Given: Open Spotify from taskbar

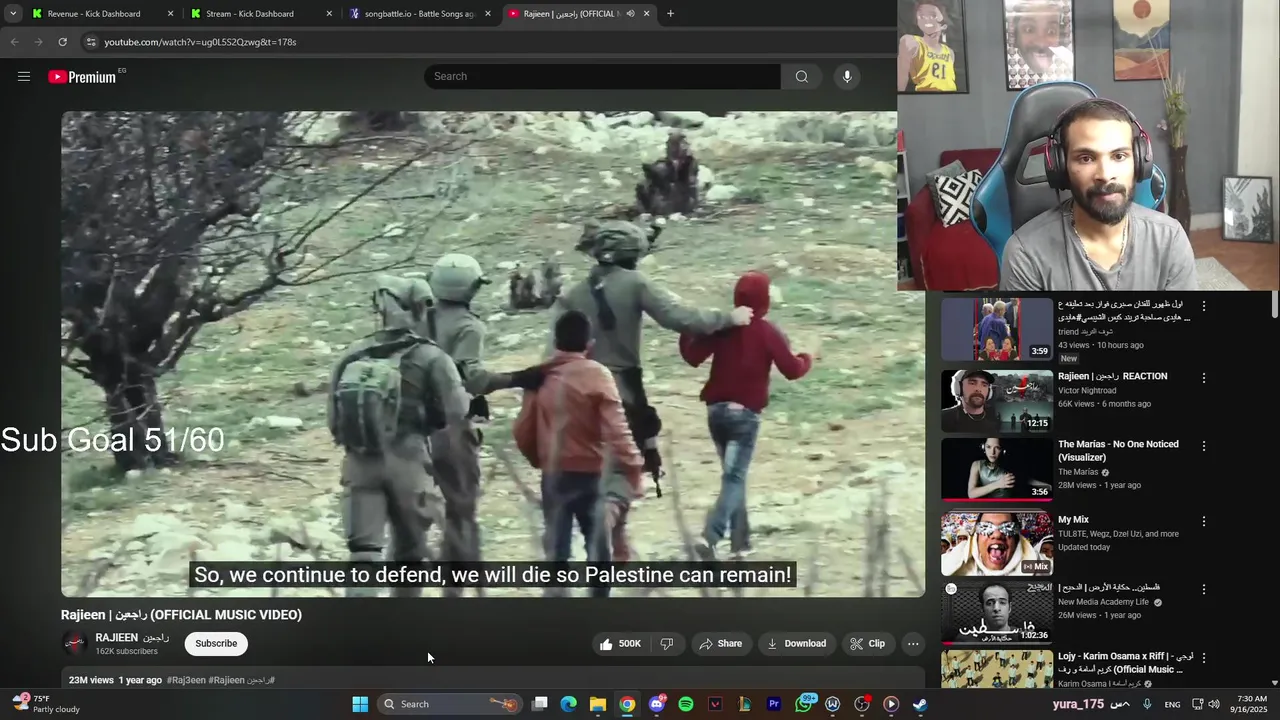Looking at the screenshot, I should click(686, 704).
